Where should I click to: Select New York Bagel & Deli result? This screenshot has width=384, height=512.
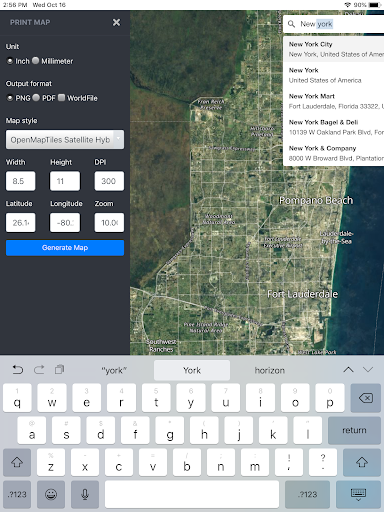point(333,127)
